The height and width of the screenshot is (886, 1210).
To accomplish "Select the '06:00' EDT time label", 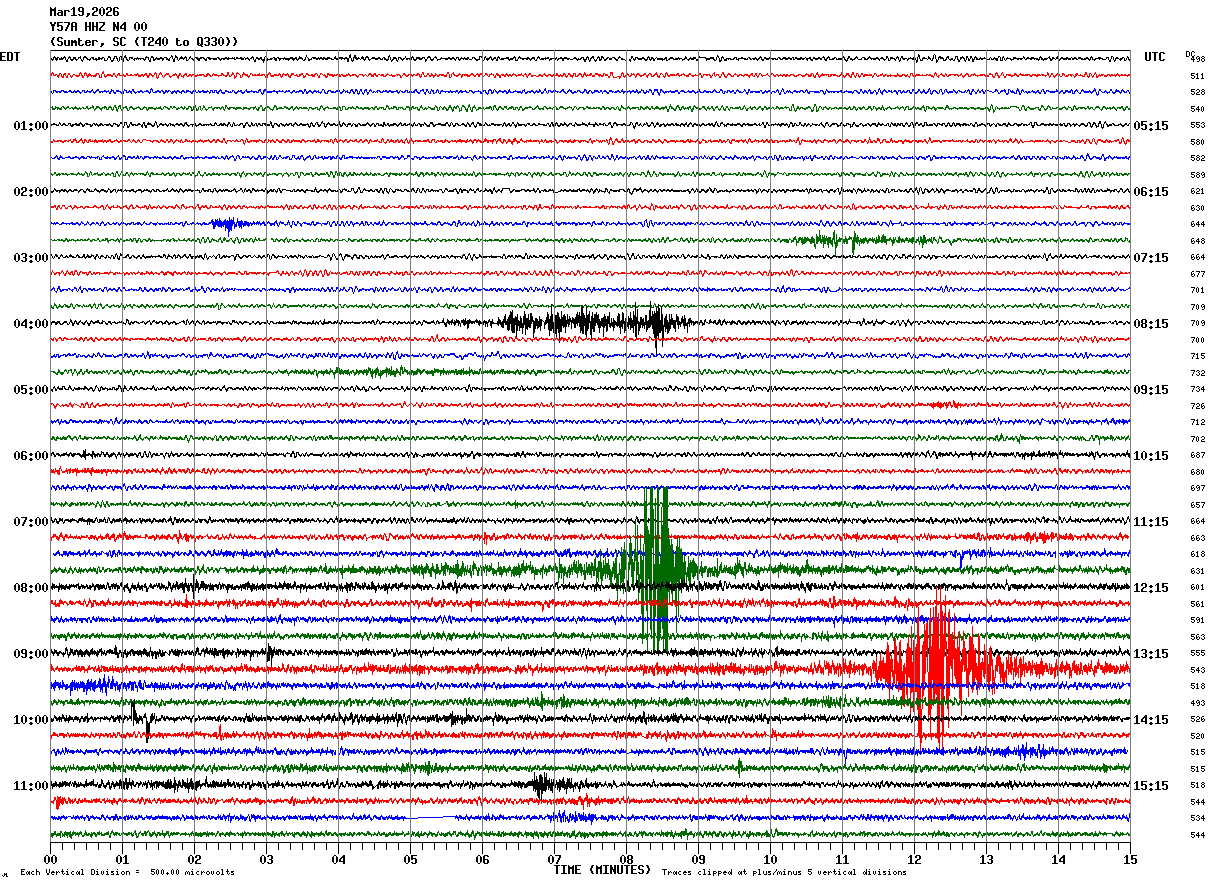I will click(x=31, y=456).
